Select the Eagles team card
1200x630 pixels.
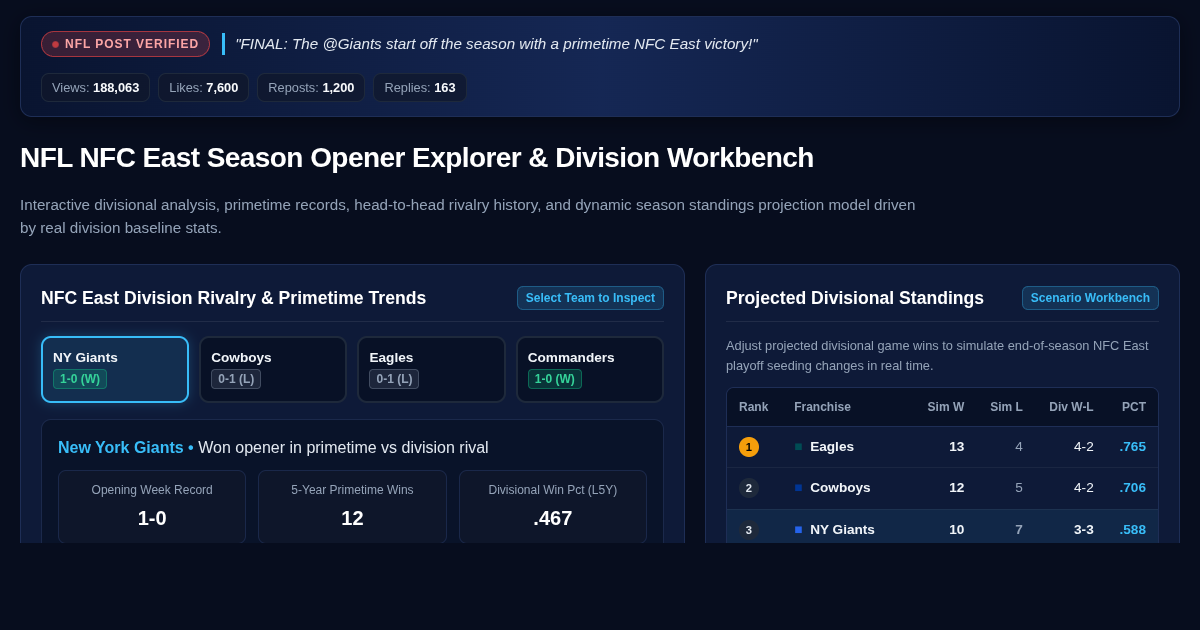431,369
